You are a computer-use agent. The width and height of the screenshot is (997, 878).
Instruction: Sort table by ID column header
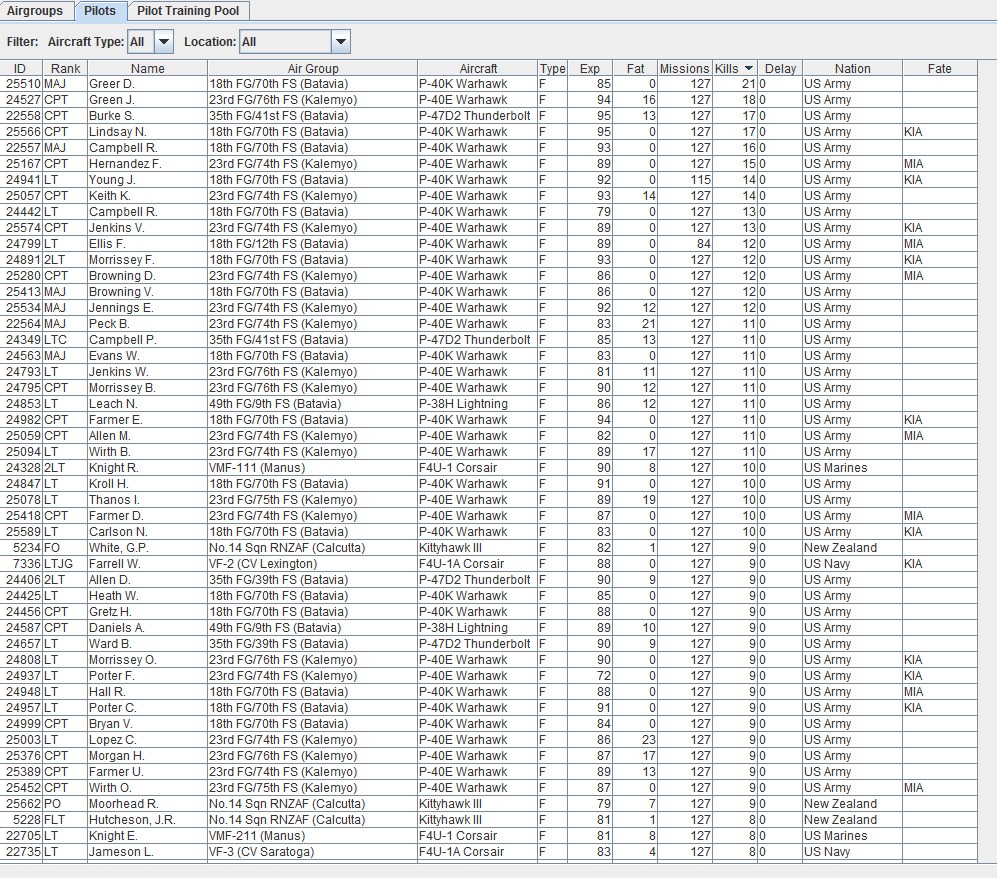20,69
